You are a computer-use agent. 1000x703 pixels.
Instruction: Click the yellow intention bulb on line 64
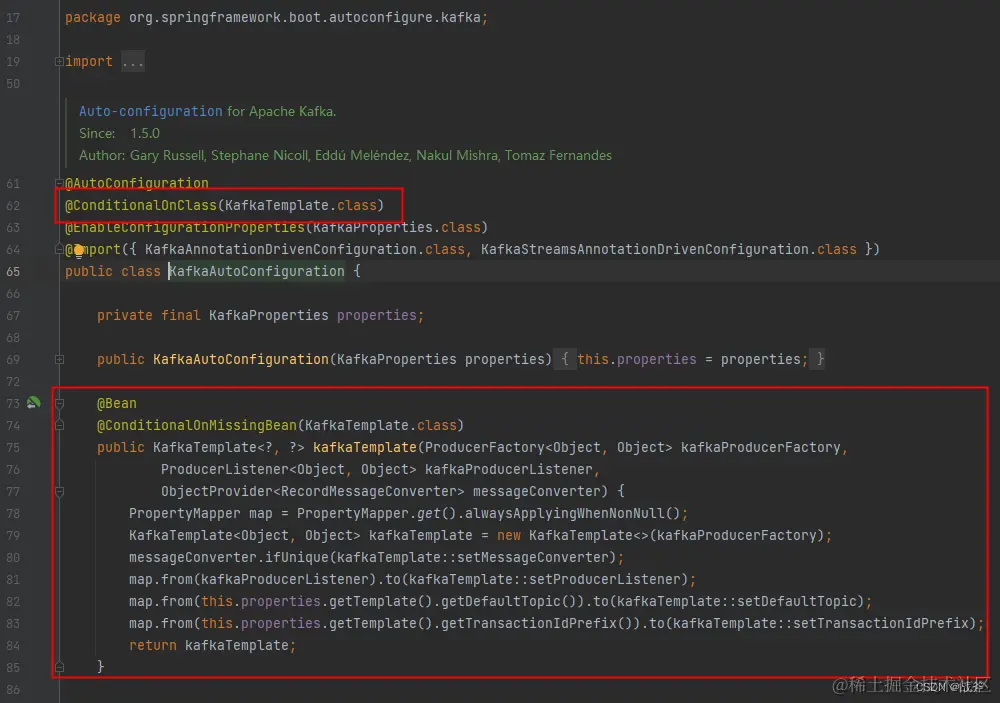tap(78, 250)
